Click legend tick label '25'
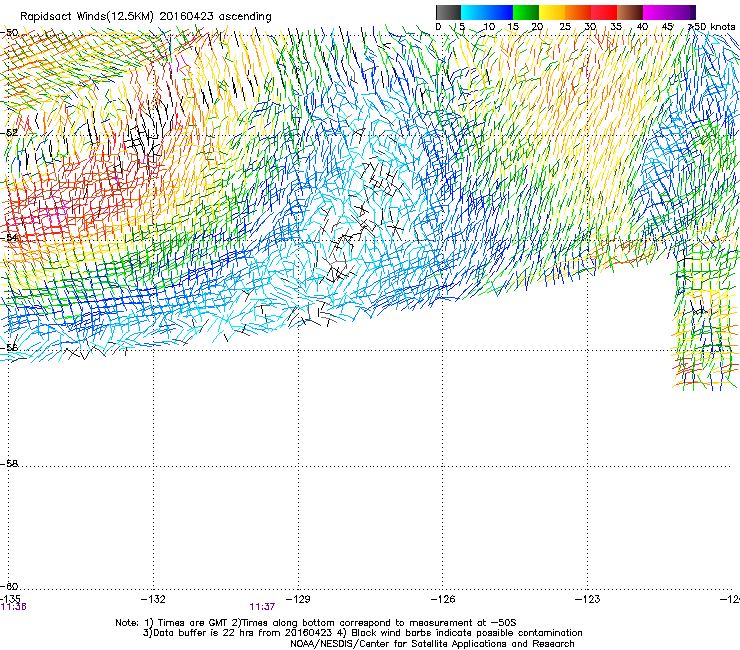740x650 pixels. click(x=565, y=27)
